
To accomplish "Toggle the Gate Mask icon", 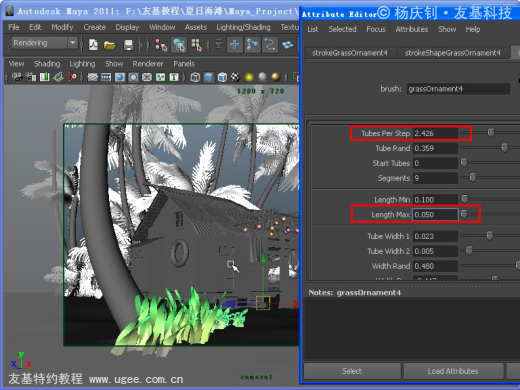I will (133, 77).
